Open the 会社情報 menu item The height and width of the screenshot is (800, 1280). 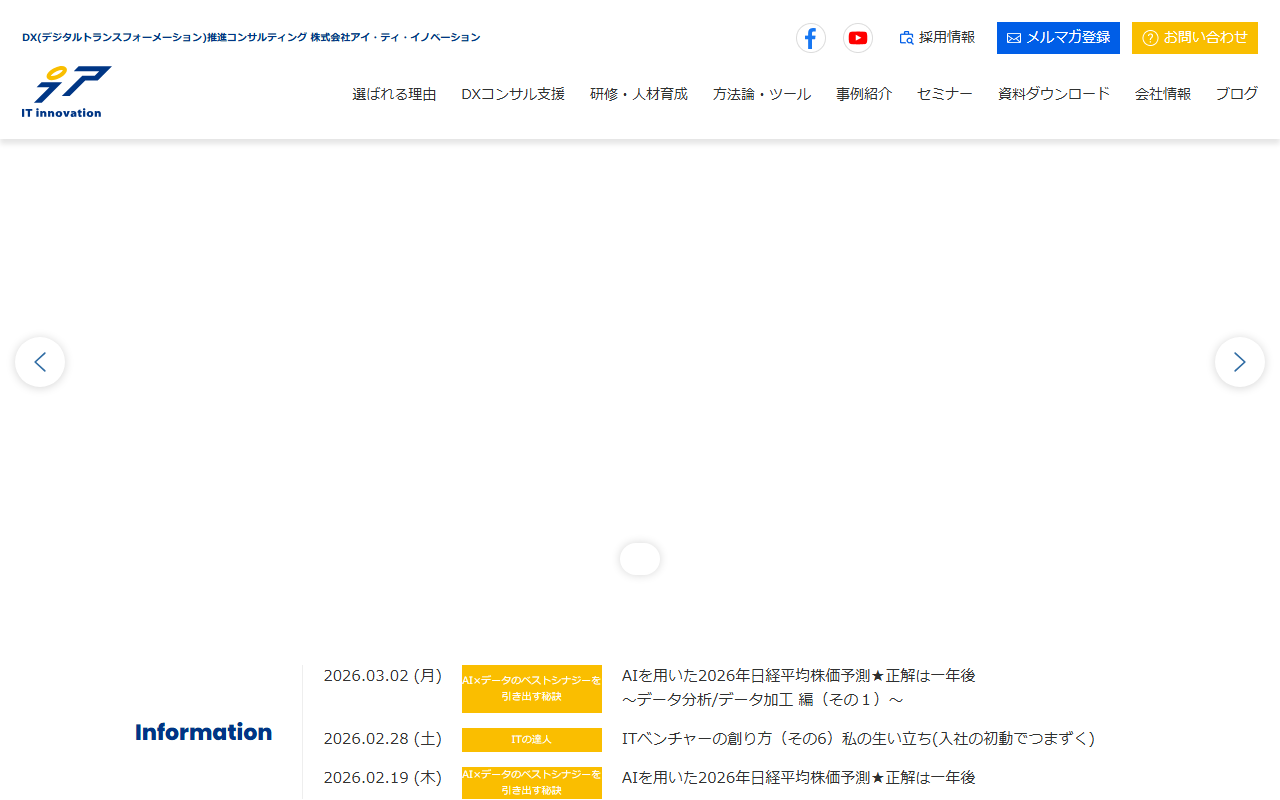coord(1163,94)
